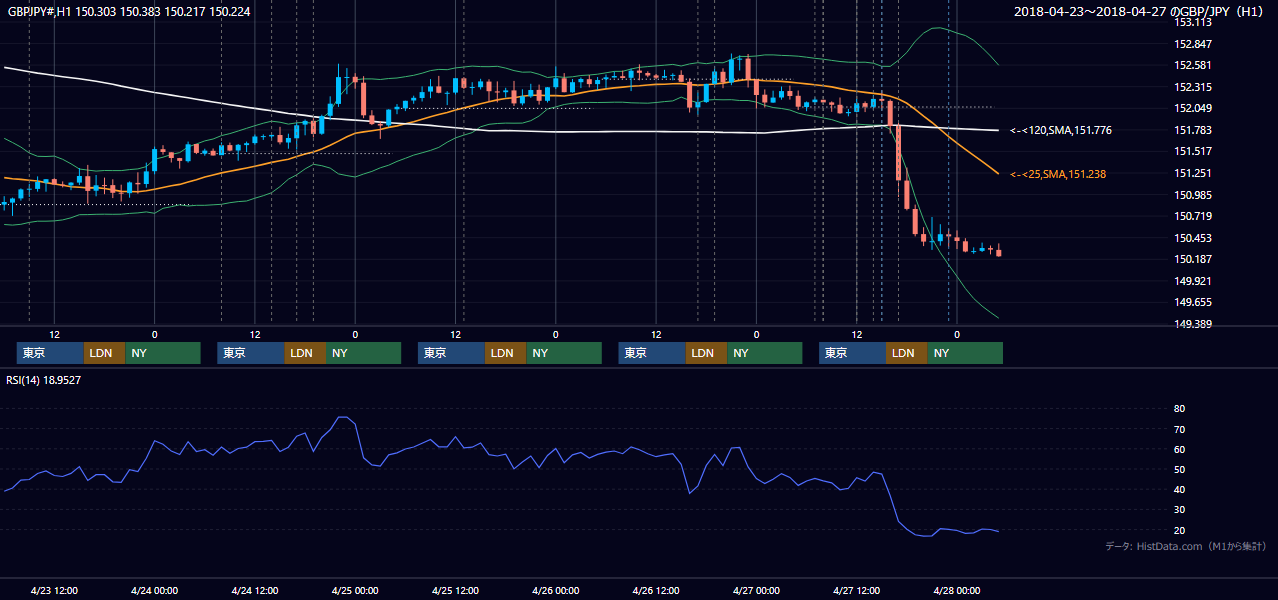The image size is (1278, 600).
Task: Select the 4/26 00:00 date label
Action: pyautogui.click(x=555, y=590)
